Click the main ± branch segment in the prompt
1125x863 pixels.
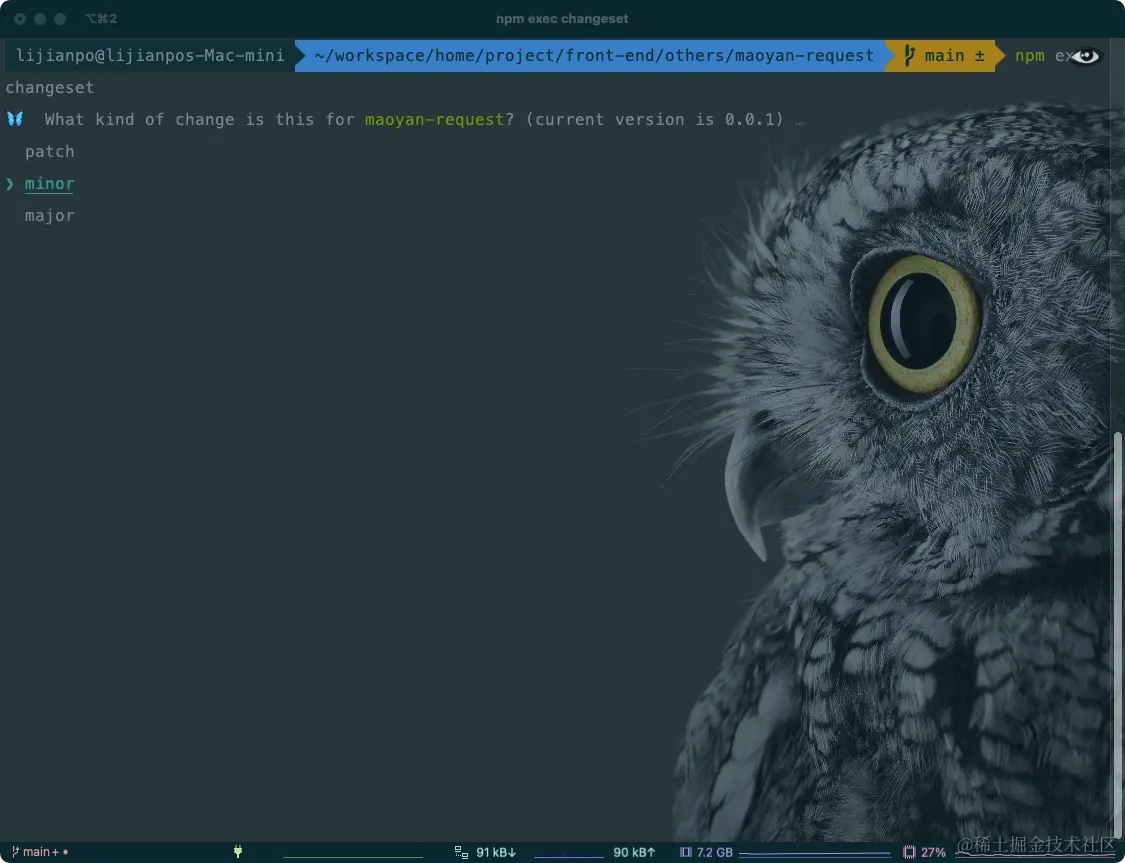click(944, 55)
